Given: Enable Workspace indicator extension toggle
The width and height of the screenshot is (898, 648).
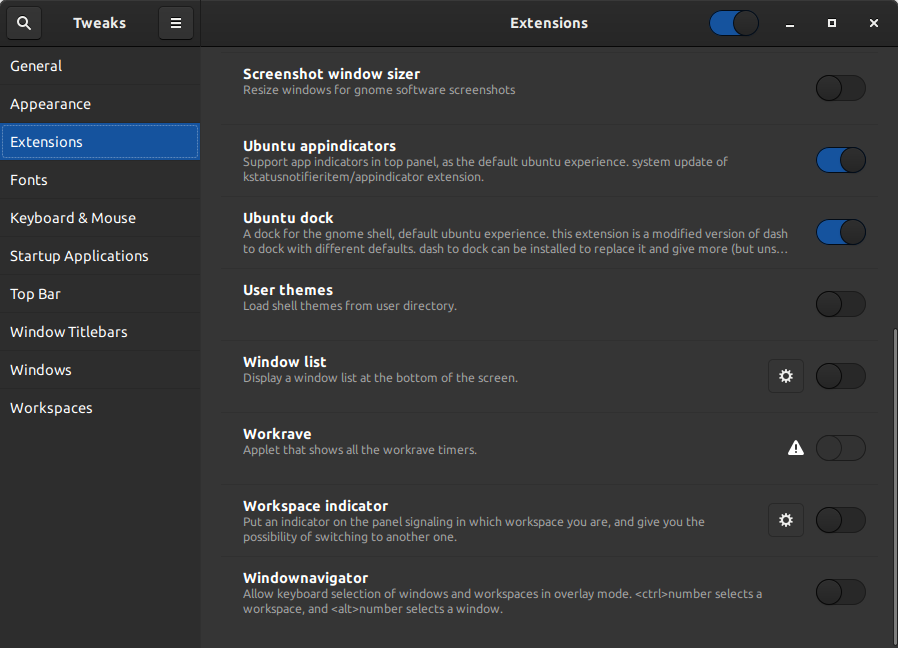Looking at the screenshot, I should 840,520.
